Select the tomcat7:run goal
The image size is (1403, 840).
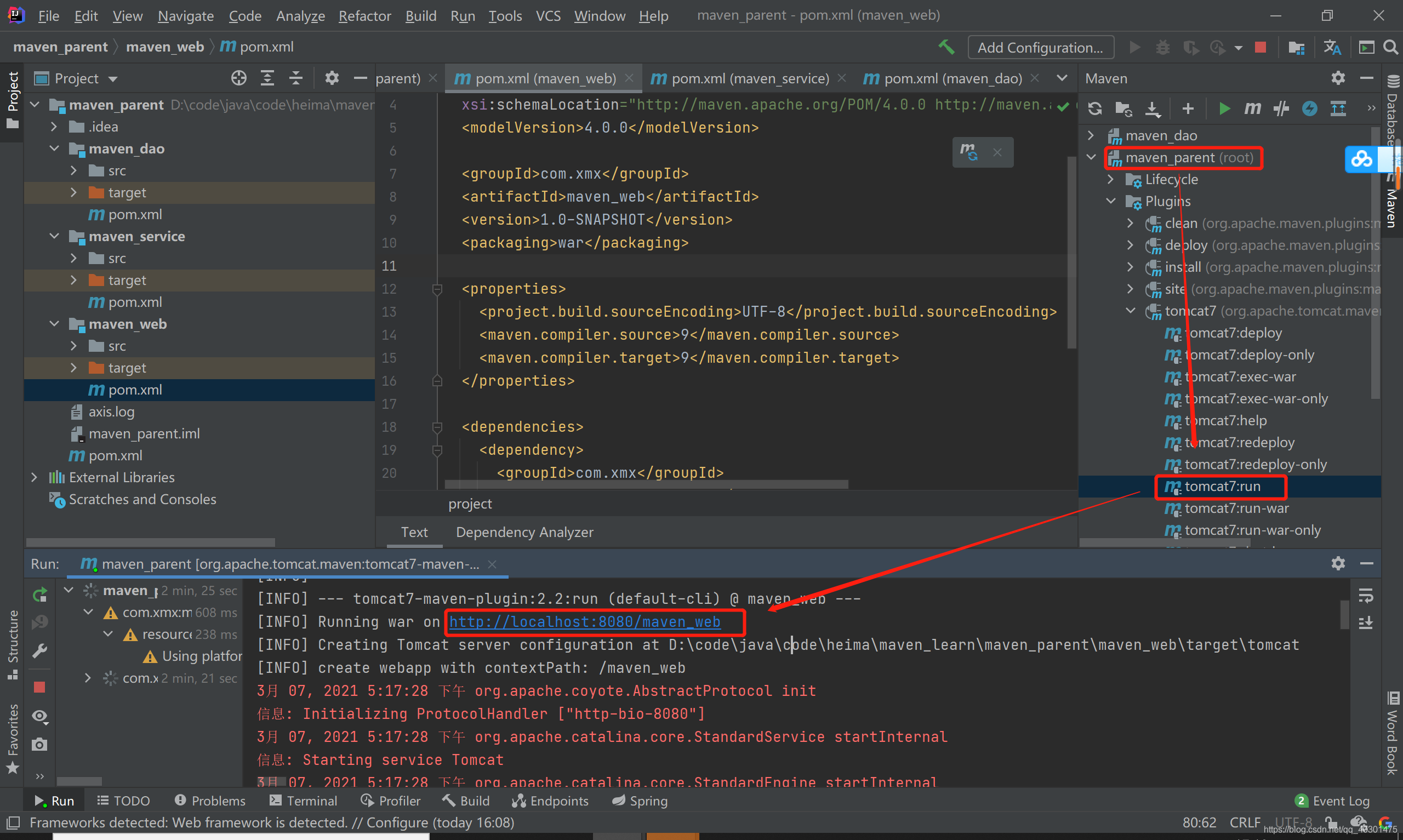(1222, 486)
